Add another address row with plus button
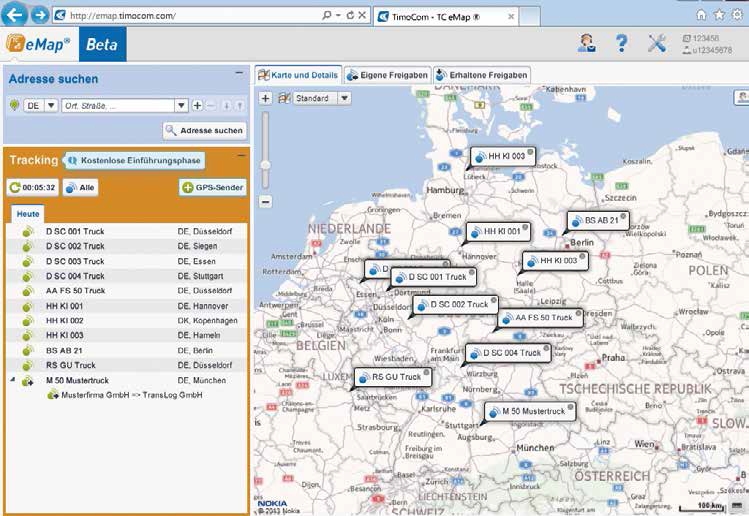 pyautogui.click(x=197, y=106)
